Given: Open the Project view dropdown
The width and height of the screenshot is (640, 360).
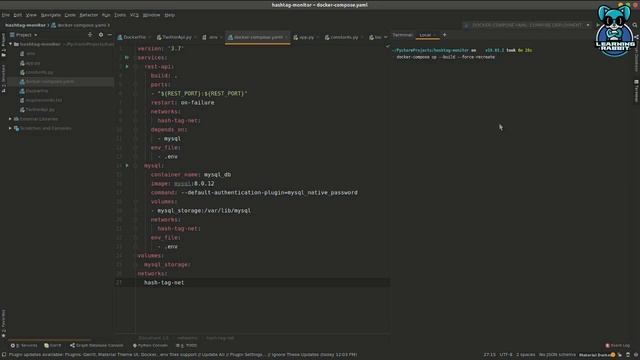Looking at the screenshot, I should click(x=24, y=35).
